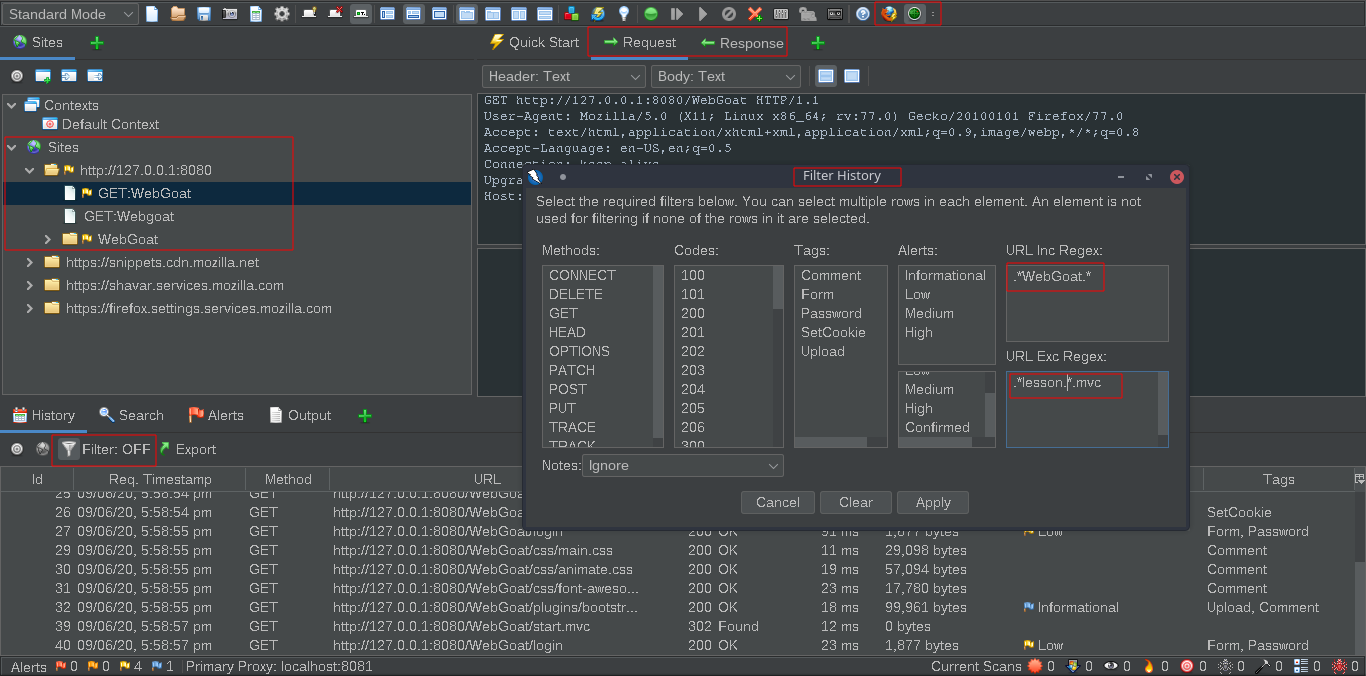The width and height of the screenshot is (1366, 676).
Task: Click the green break-on-all-requests circle
Action: (651, 14)
